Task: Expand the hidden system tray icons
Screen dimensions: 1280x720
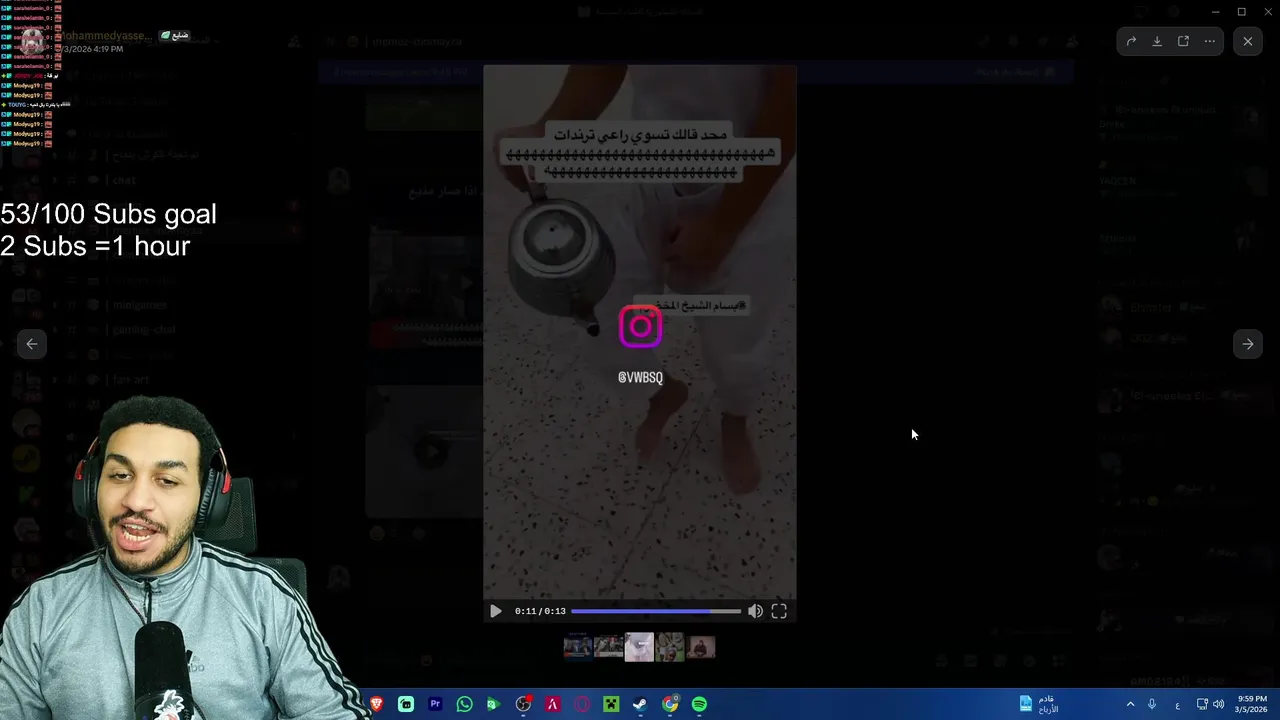Action: point(1131,704)
